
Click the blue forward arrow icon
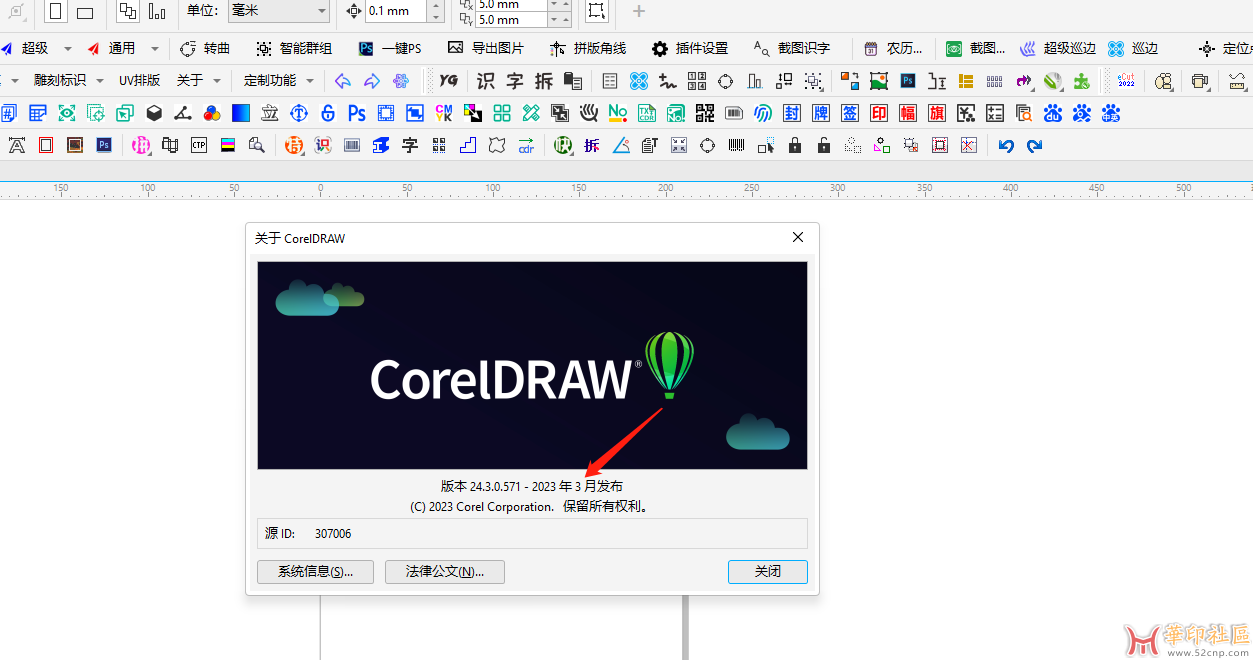pos(372,81)
